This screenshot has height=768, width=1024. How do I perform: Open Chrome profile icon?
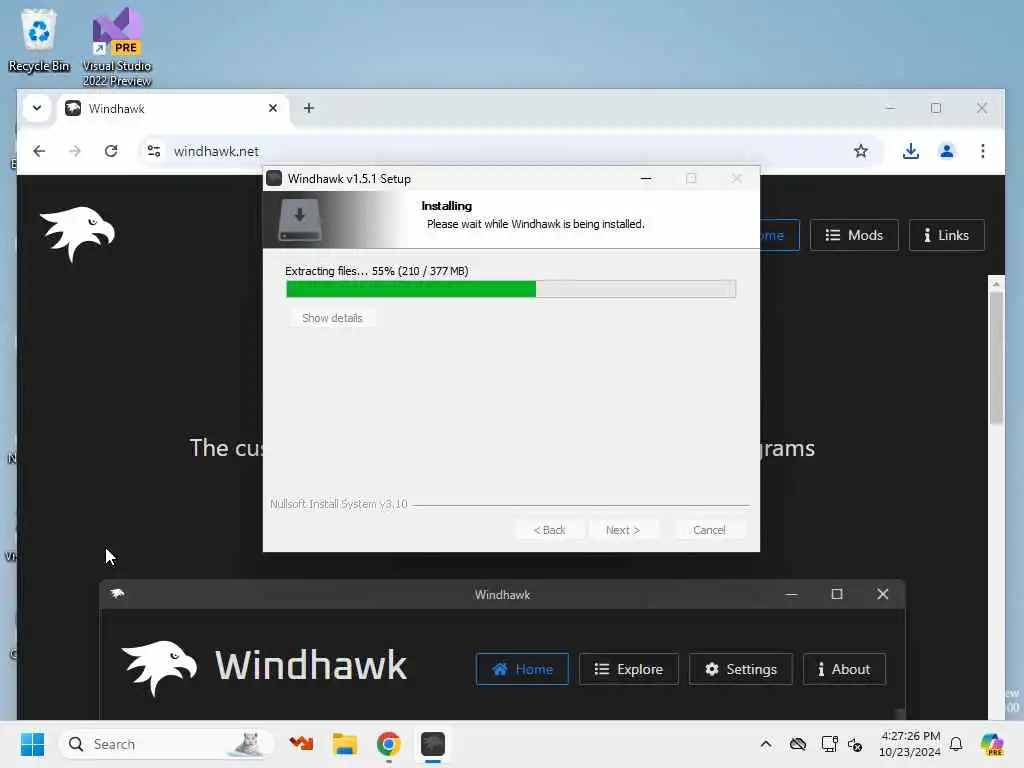tap(946, 151)
